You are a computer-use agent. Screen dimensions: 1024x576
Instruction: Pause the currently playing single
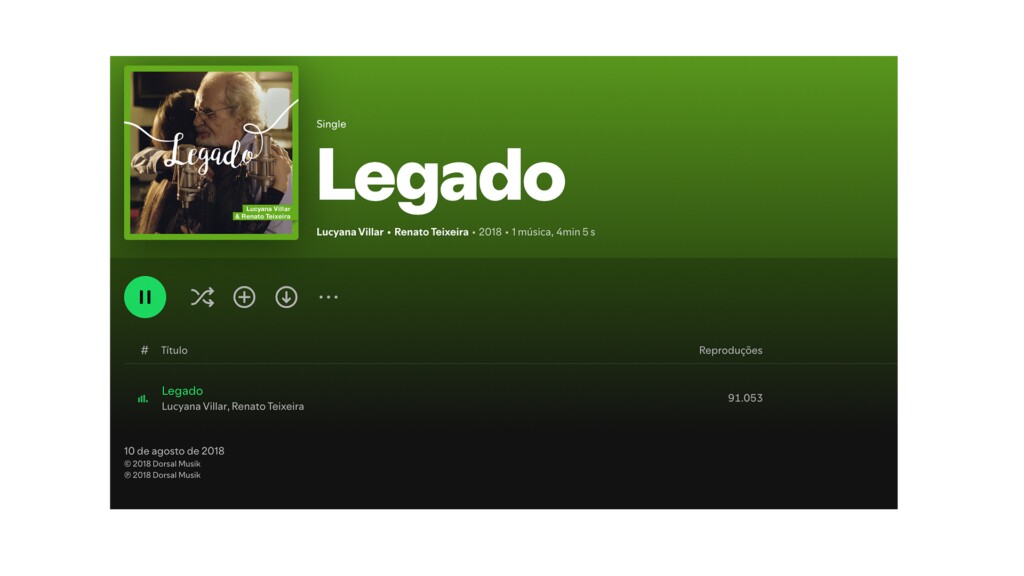(145, 297)
